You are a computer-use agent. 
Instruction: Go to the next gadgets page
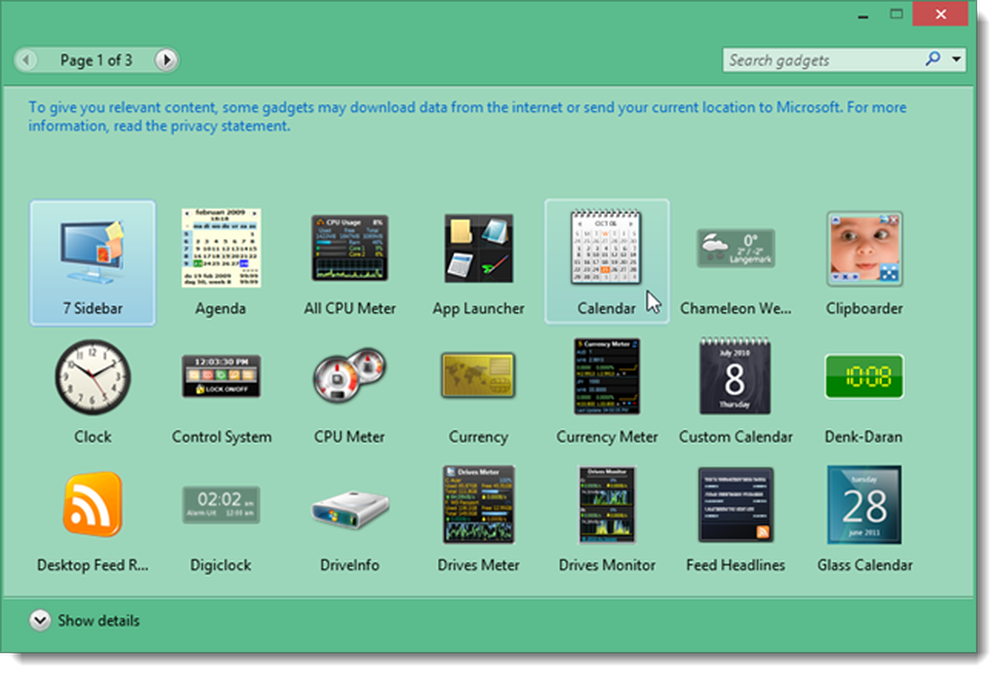point(166,60)
